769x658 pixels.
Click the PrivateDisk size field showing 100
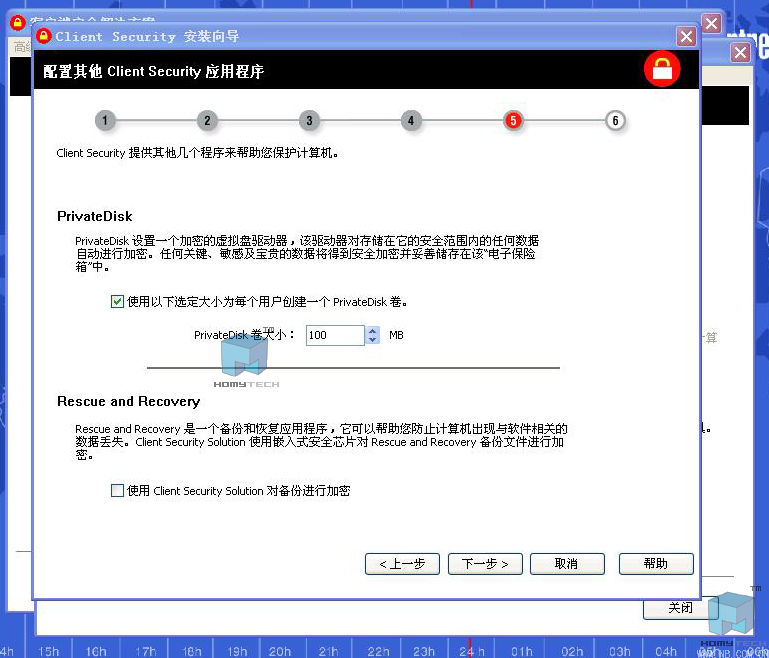click(x=334, y=335)
